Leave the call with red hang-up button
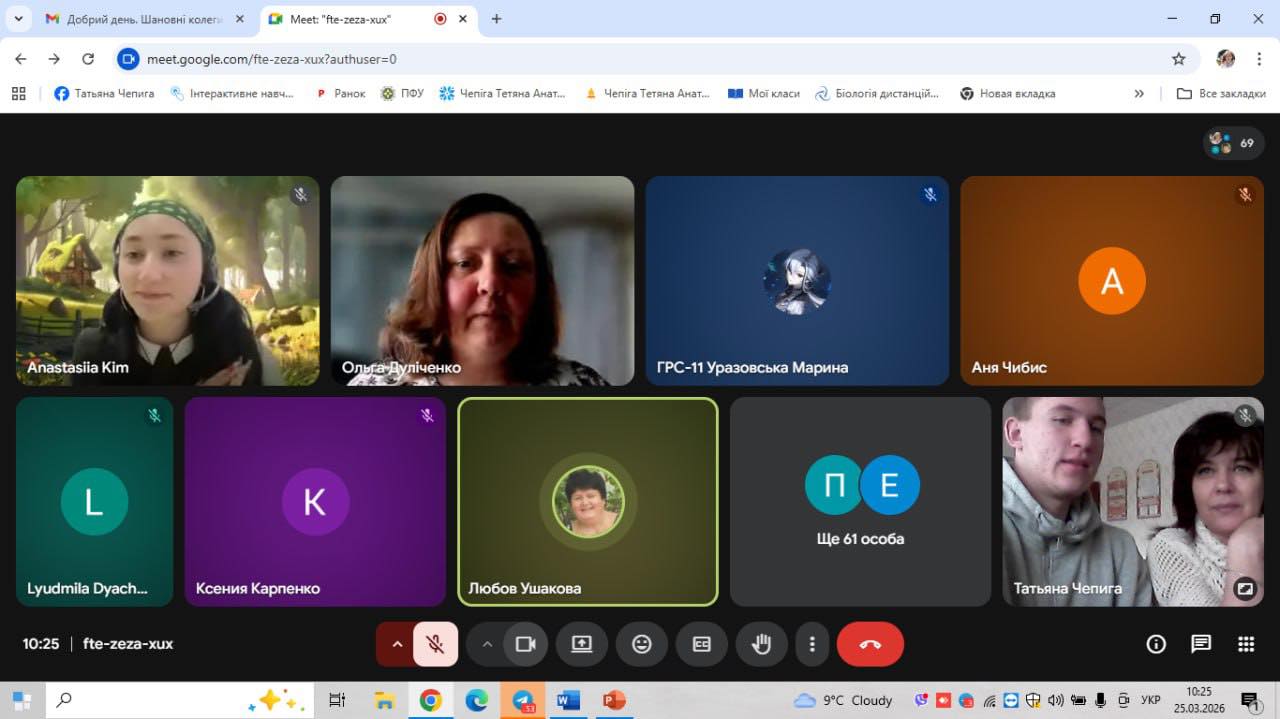1280x719 pixels. click(870, 645)
